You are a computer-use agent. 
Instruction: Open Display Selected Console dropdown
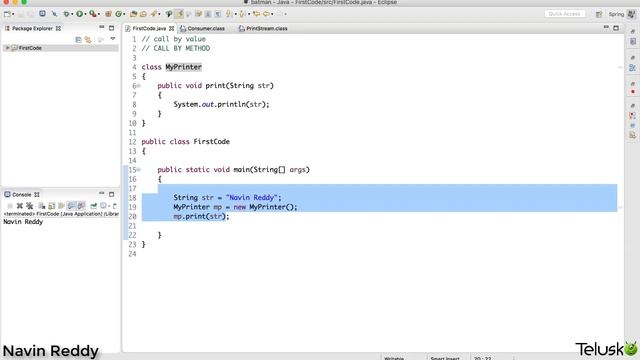109,207
